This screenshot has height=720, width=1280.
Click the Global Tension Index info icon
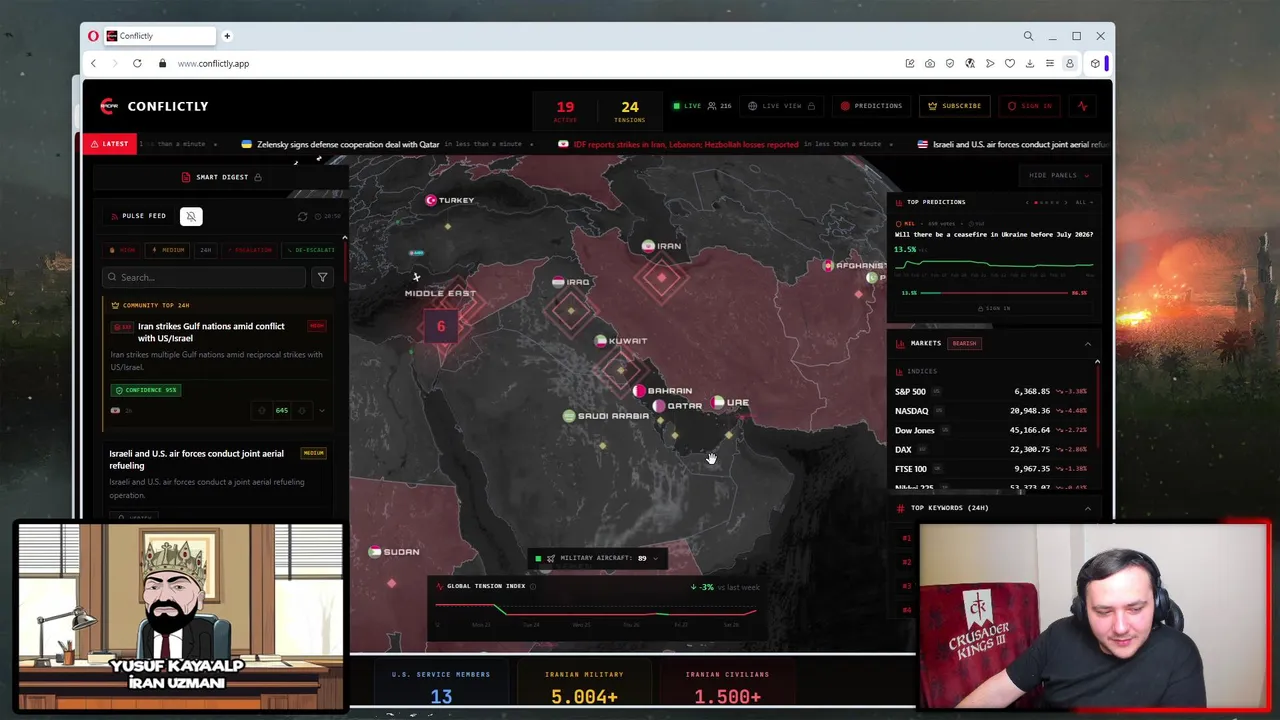[533, 586]
